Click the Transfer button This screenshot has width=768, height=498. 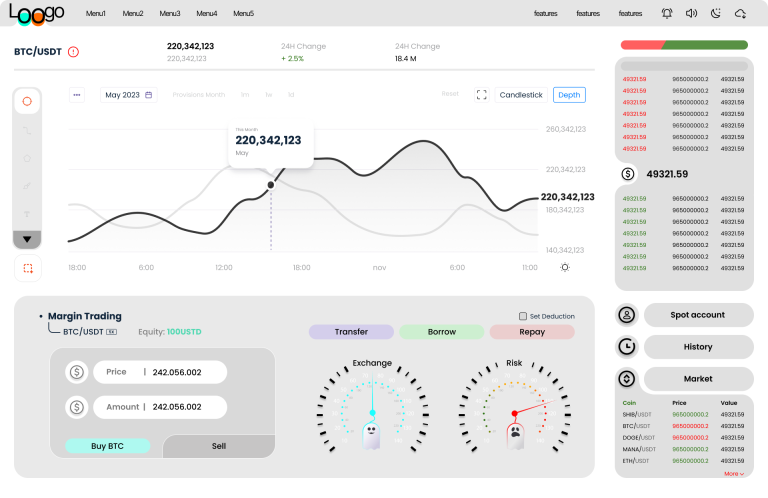[351, 332]
